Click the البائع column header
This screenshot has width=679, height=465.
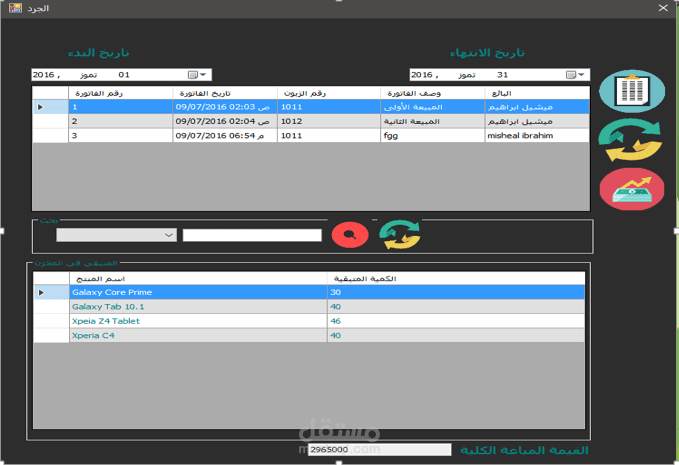(x=537, y=93)
